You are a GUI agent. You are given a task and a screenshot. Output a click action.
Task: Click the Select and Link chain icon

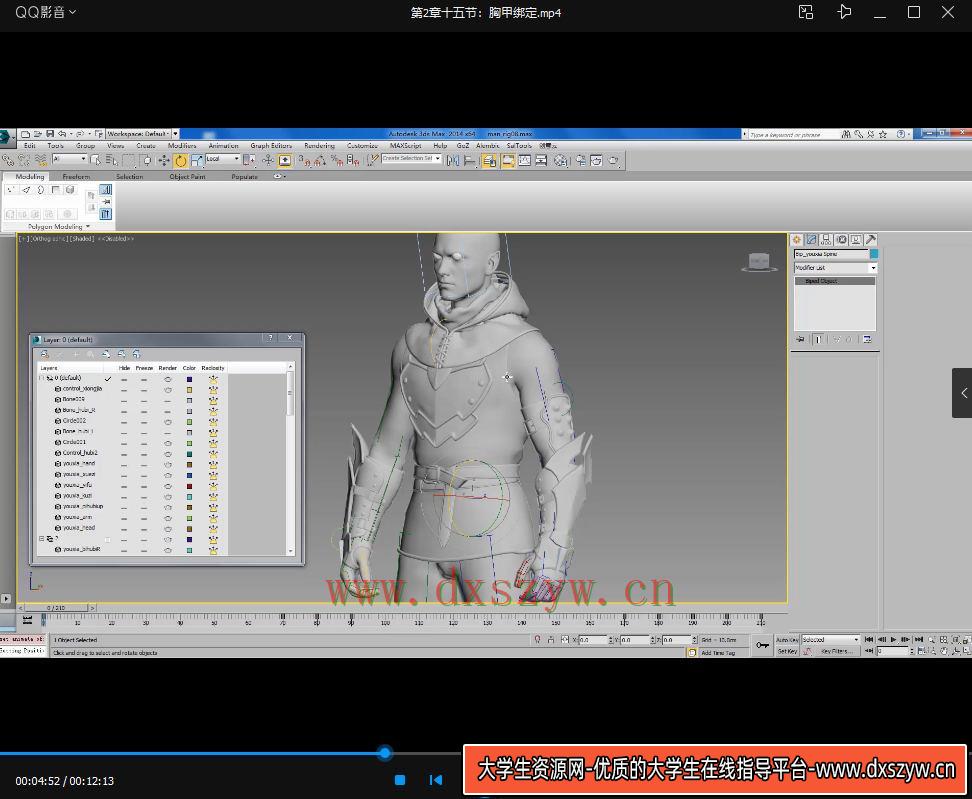tap(8, 161)
